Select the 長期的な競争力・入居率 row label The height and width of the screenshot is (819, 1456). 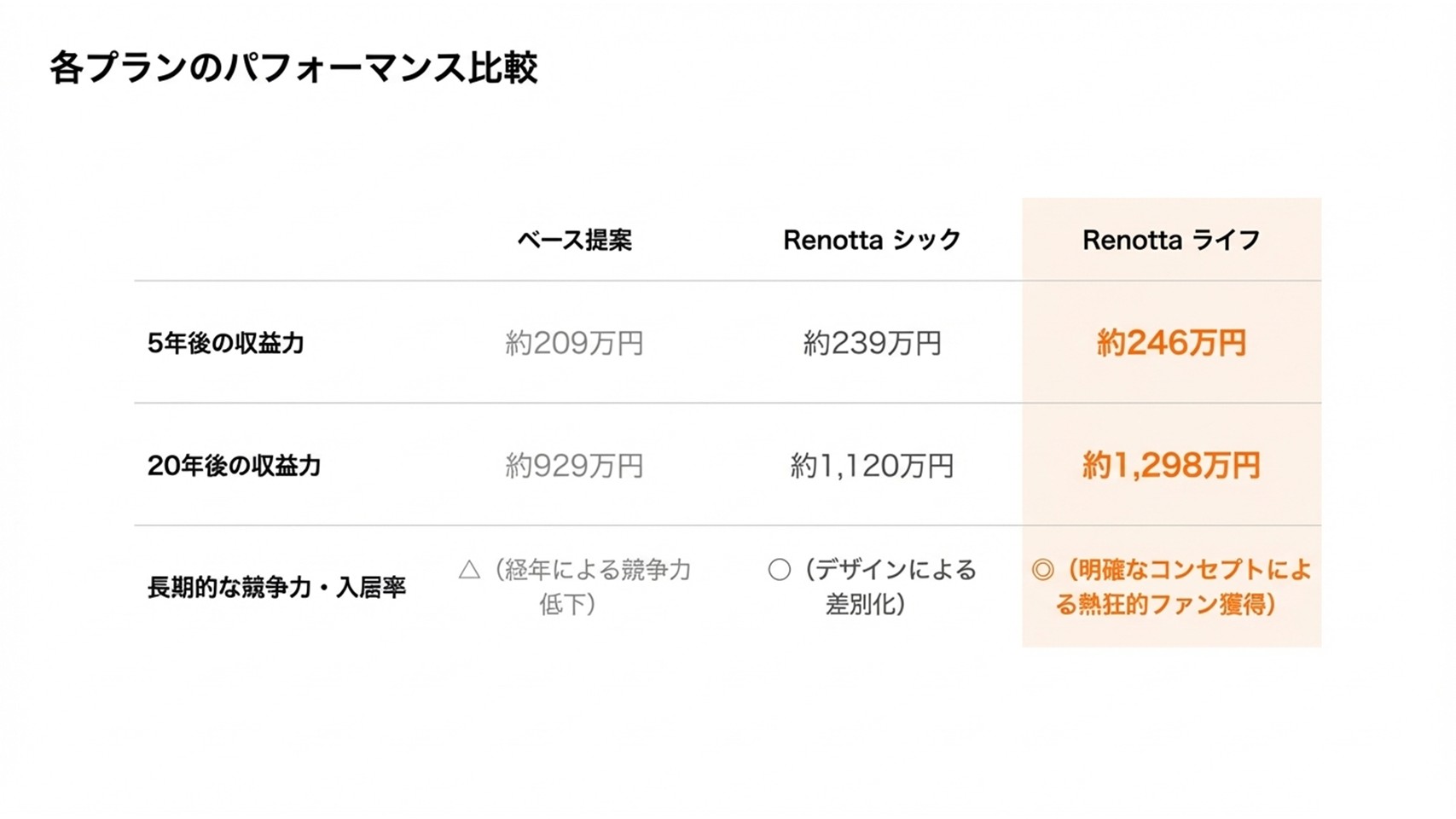276,588
